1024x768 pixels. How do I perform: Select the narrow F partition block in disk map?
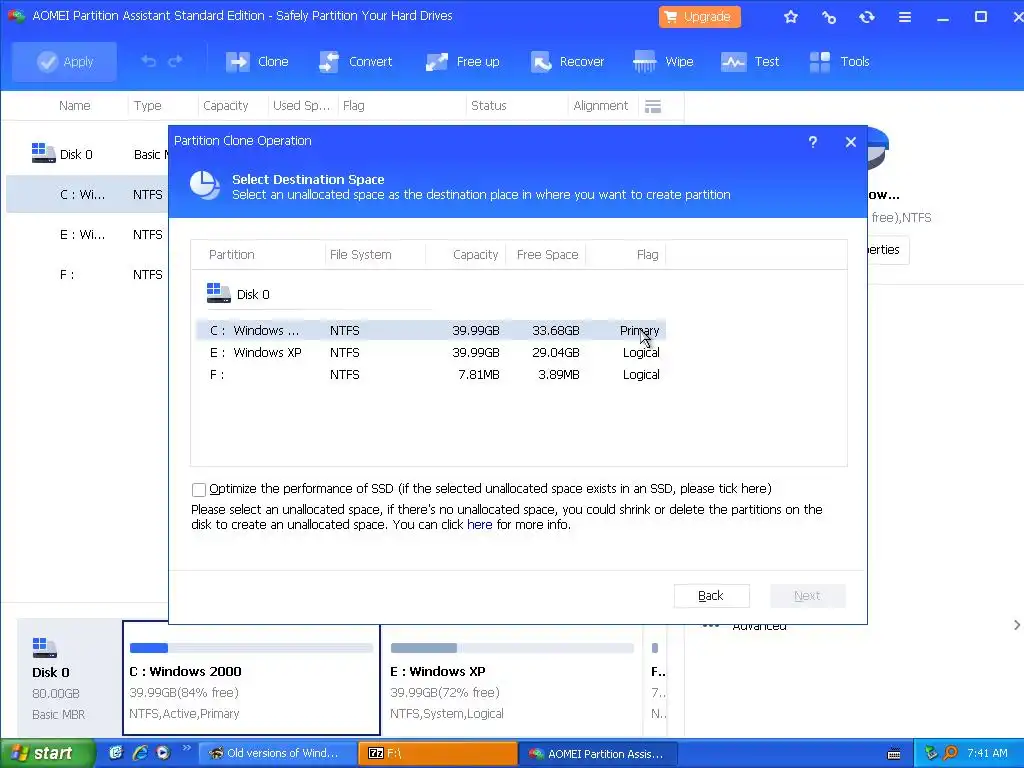[x=656, y=678]
